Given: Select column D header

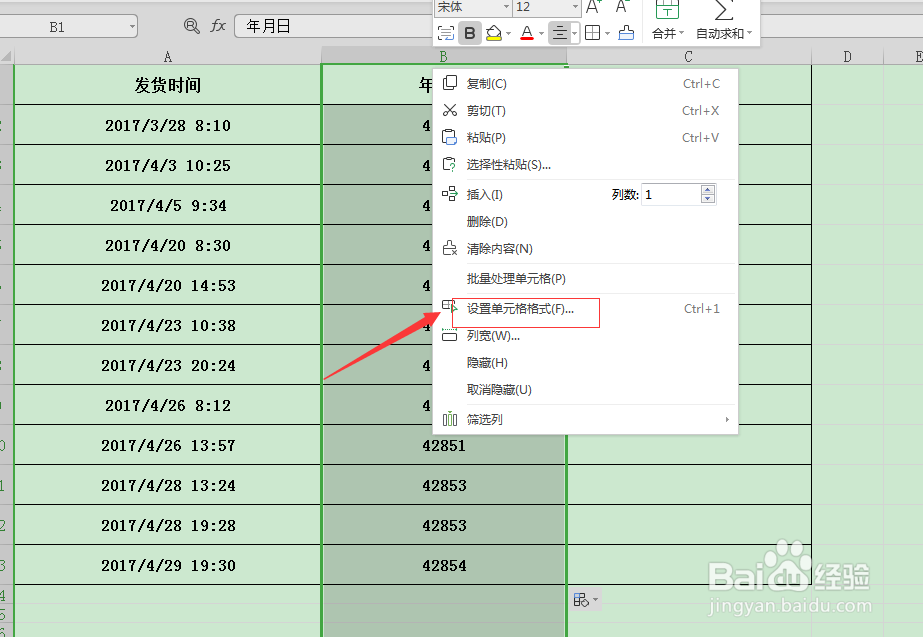Looking at the screenshot, I should click(x=848, y=57).
